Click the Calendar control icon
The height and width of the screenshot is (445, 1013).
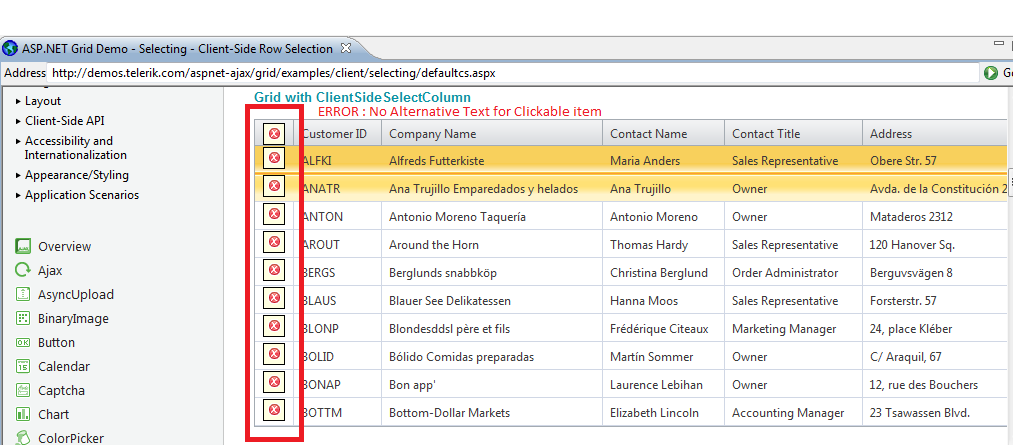pos(23,366)
